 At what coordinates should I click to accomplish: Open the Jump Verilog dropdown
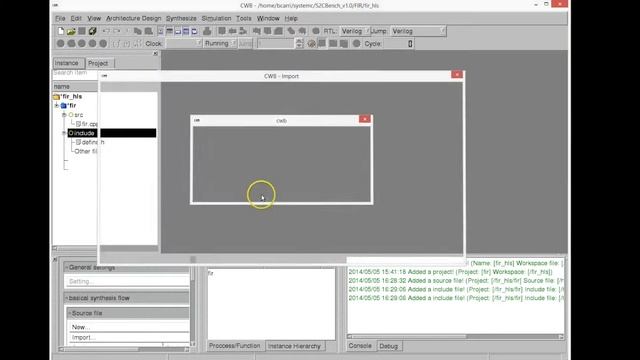point(418,31)
